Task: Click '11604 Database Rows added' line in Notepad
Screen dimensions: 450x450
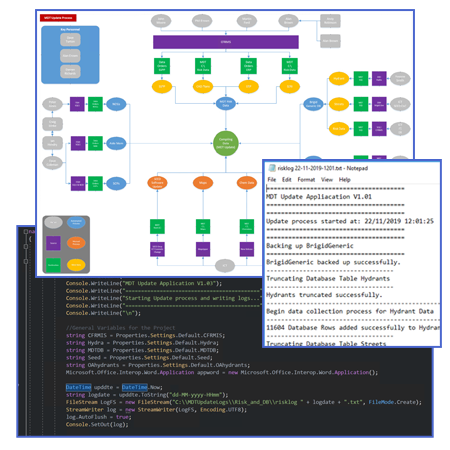Action: [x=353, y=327]
